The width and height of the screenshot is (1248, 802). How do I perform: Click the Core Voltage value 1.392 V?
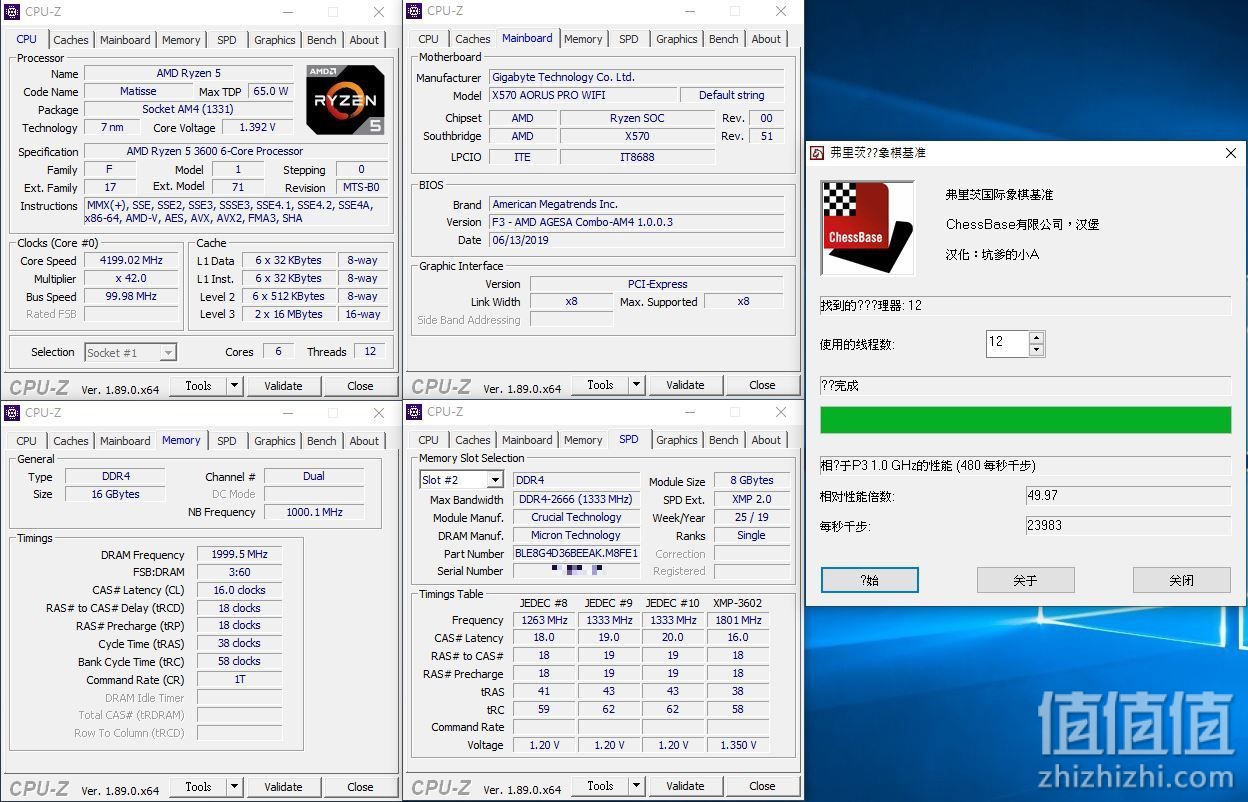[258, 127]
